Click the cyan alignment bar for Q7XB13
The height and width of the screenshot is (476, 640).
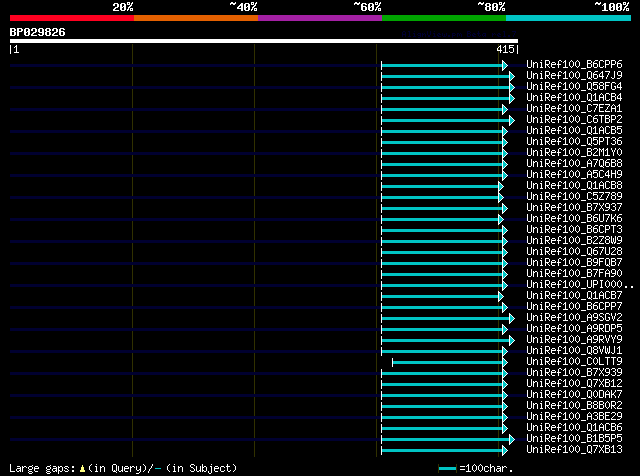click(x=442, y=451)
